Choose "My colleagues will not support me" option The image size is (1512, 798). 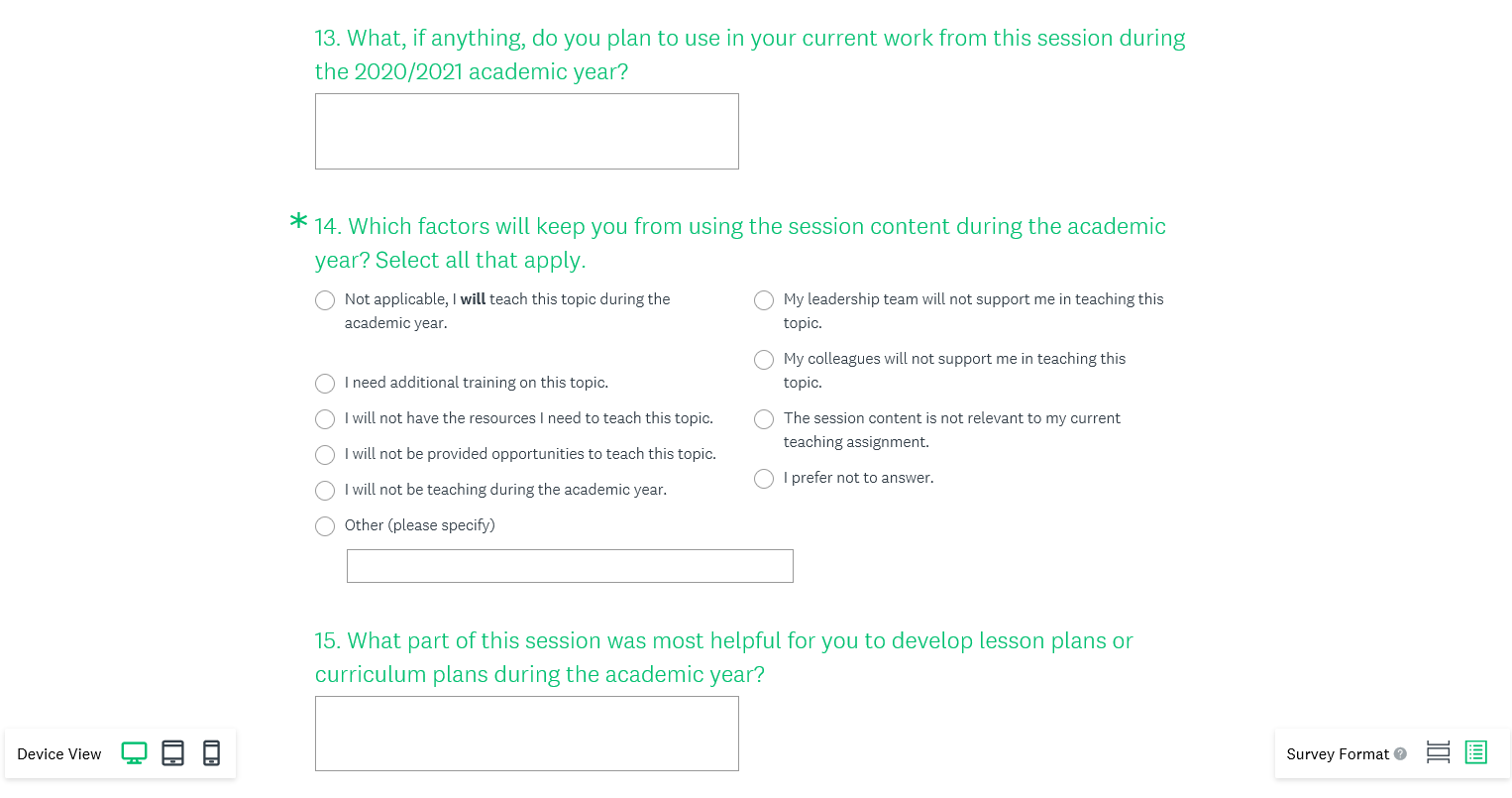click(x=764, y=360)
